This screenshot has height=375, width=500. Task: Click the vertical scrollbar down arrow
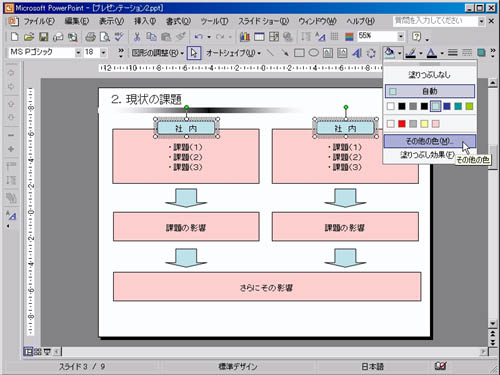tap(493, 323)
